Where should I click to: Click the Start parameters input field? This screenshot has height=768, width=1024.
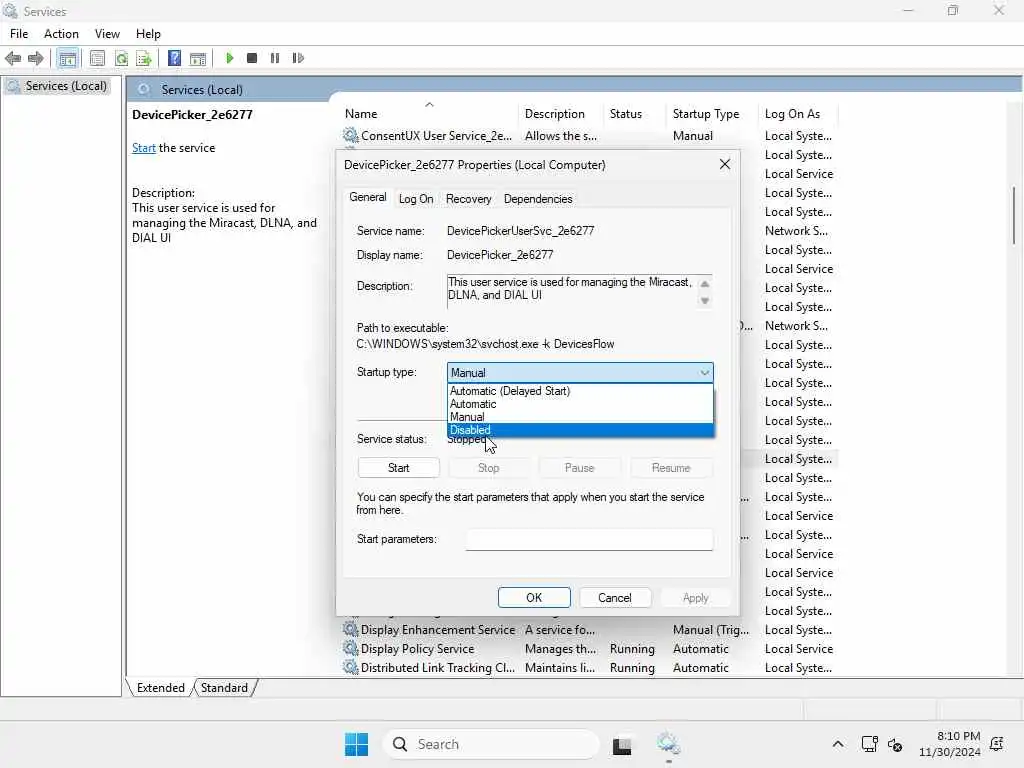589,539
